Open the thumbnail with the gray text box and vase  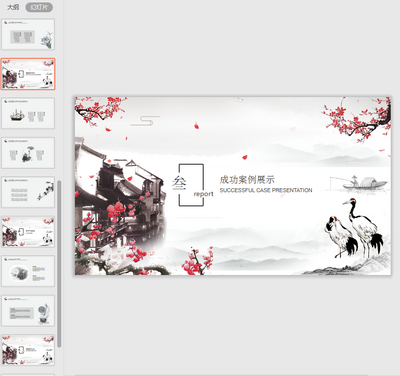28,311
